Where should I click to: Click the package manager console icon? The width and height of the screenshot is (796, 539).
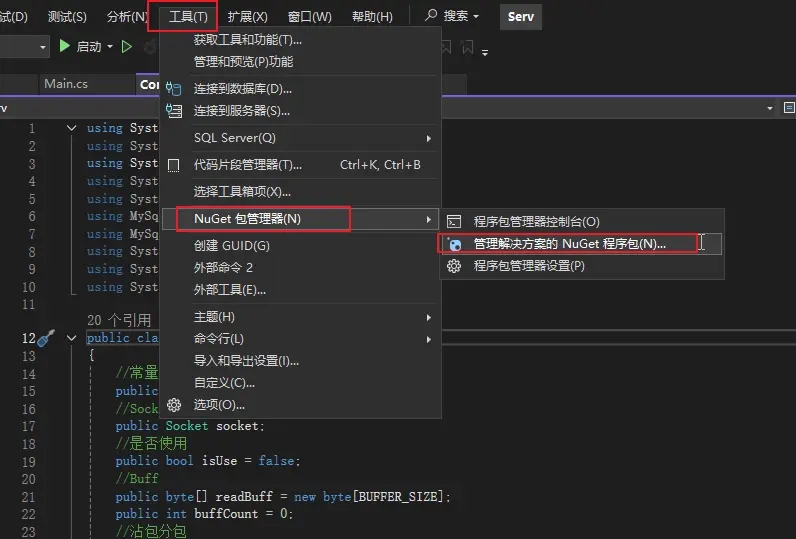click(454, 222)
